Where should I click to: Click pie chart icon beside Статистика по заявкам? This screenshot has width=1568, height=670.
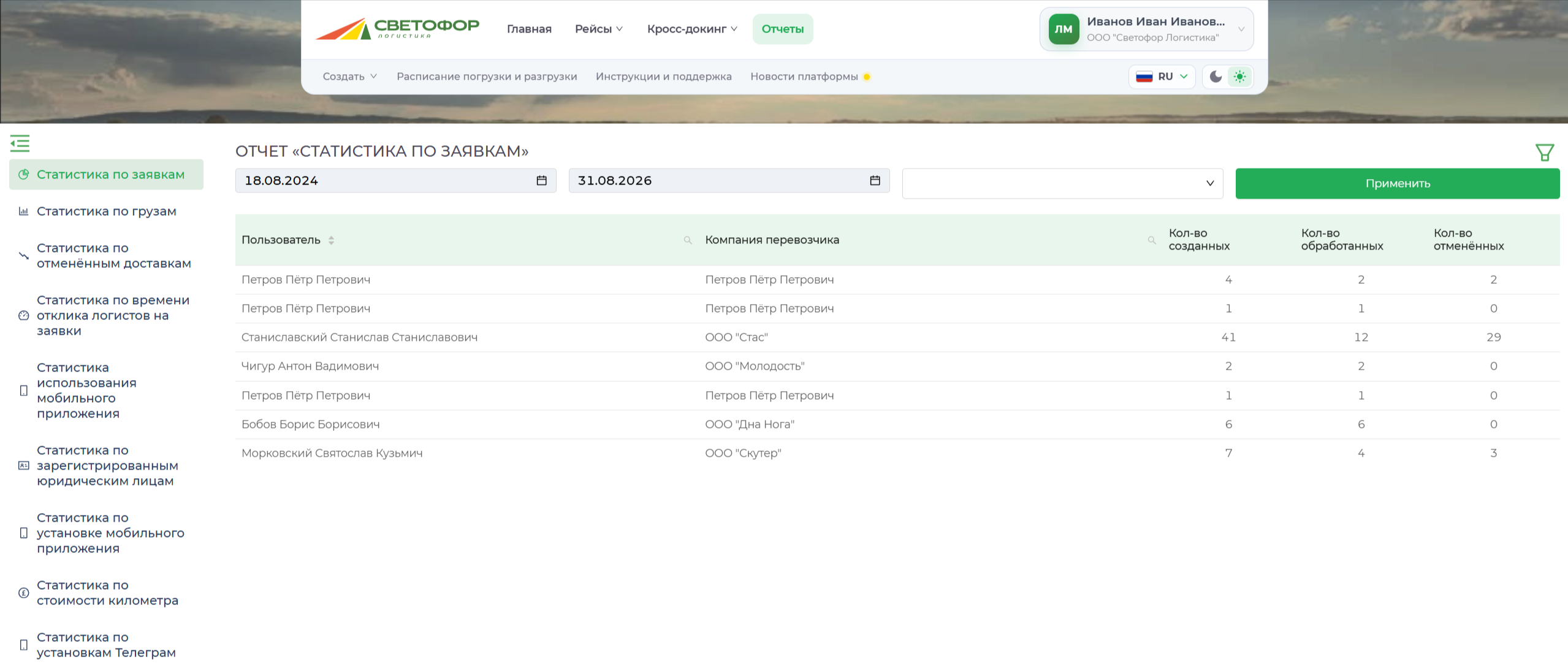pos(24,174)
